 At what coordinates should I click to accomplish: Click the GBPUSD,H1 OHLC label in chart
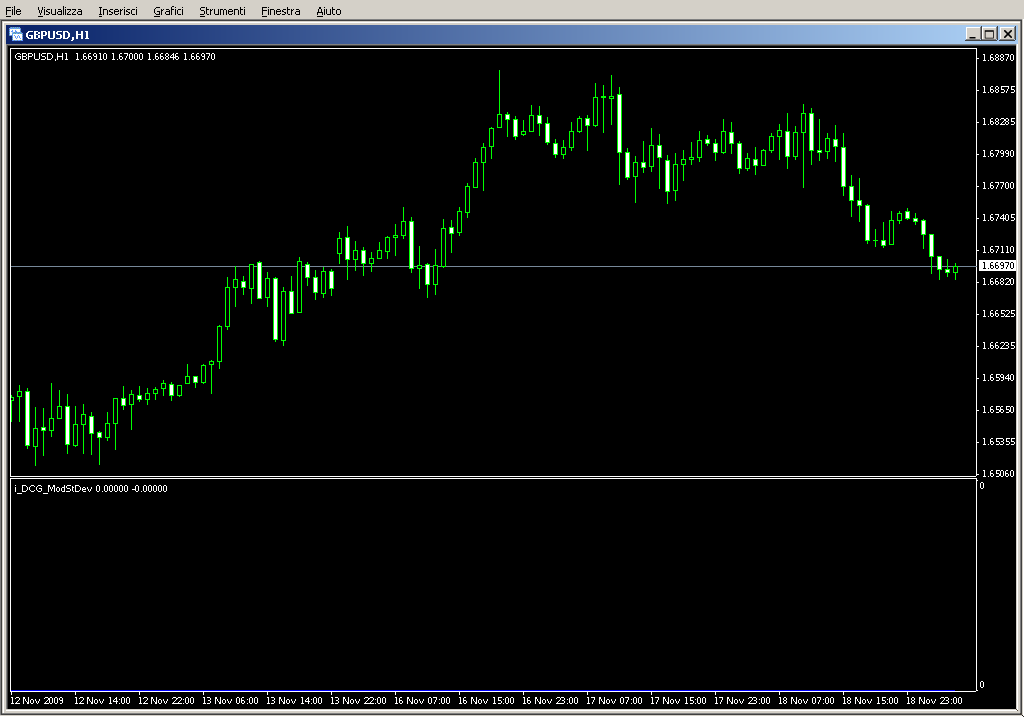pos(115,57)
